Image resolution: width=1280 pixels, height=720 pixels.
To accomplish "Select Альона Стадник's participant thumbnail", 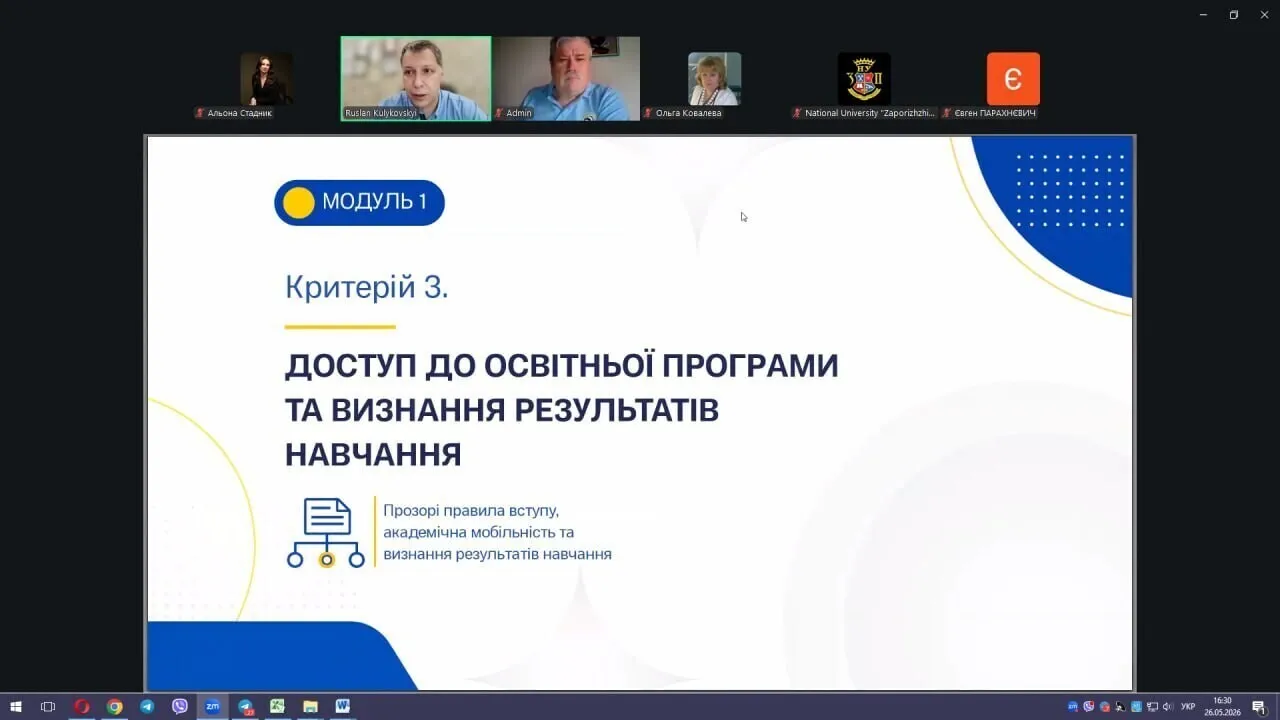I will click(266, 79).
